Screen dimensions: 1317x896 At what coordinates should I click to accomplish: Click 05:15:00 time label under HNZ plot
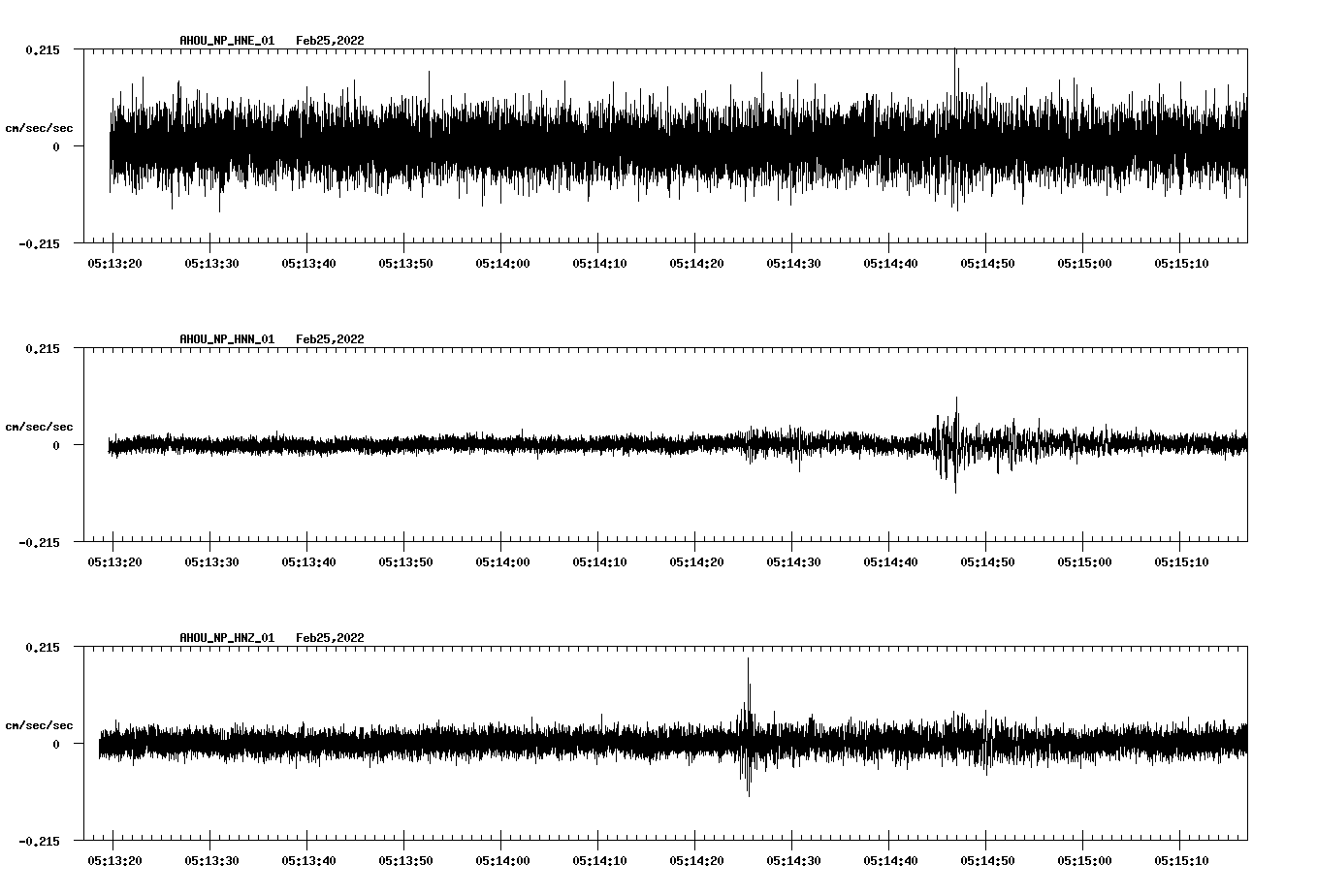point(1084,860)
